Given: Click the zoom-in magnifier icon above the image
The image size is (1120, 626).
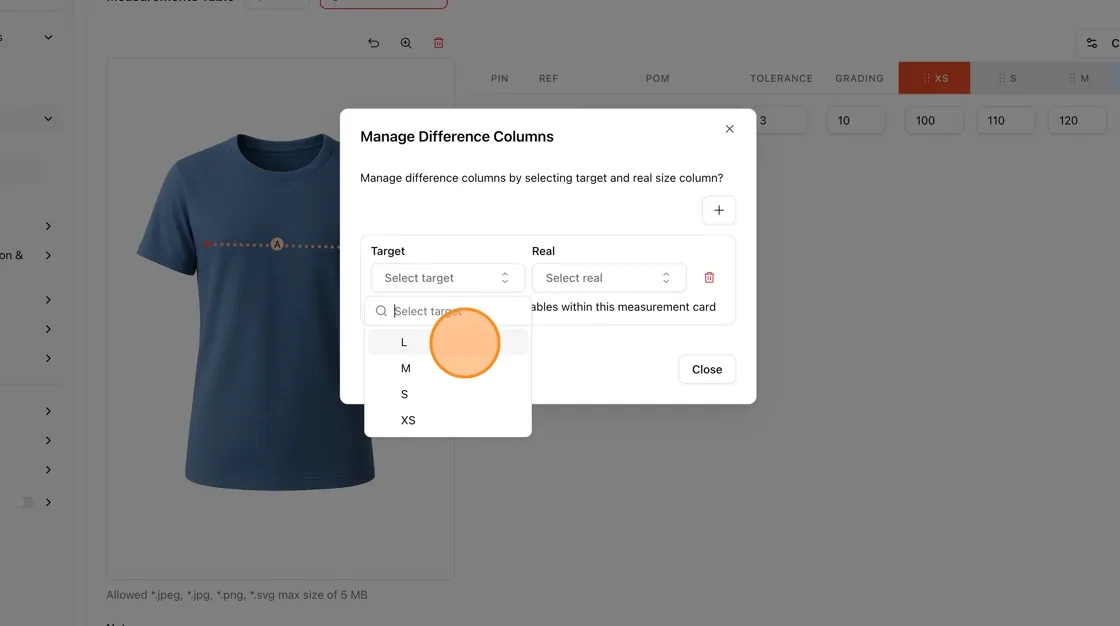Looking at the screenshot, I should click(406, 43).
